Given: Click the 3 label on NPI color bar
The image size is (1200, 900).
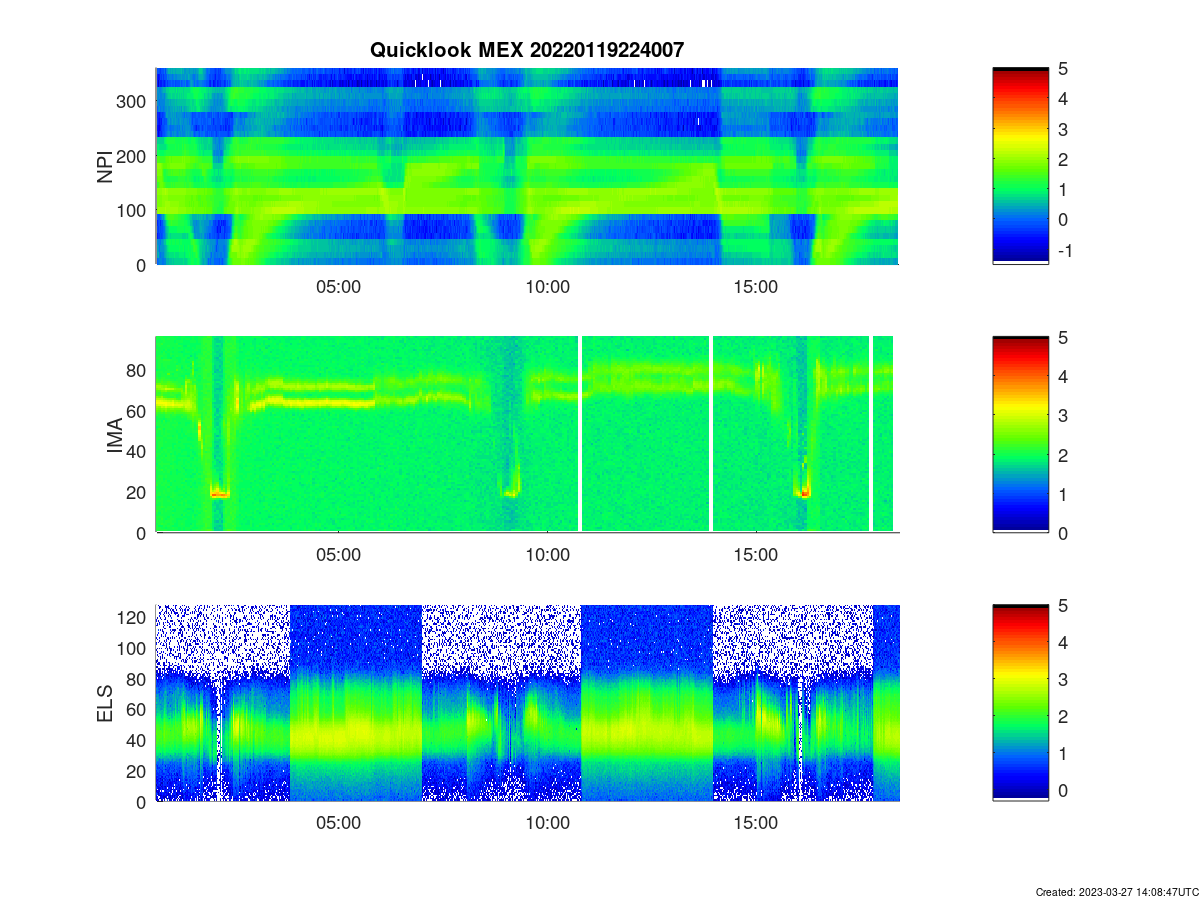Looking at the screenshot, I should point(1064,129).
